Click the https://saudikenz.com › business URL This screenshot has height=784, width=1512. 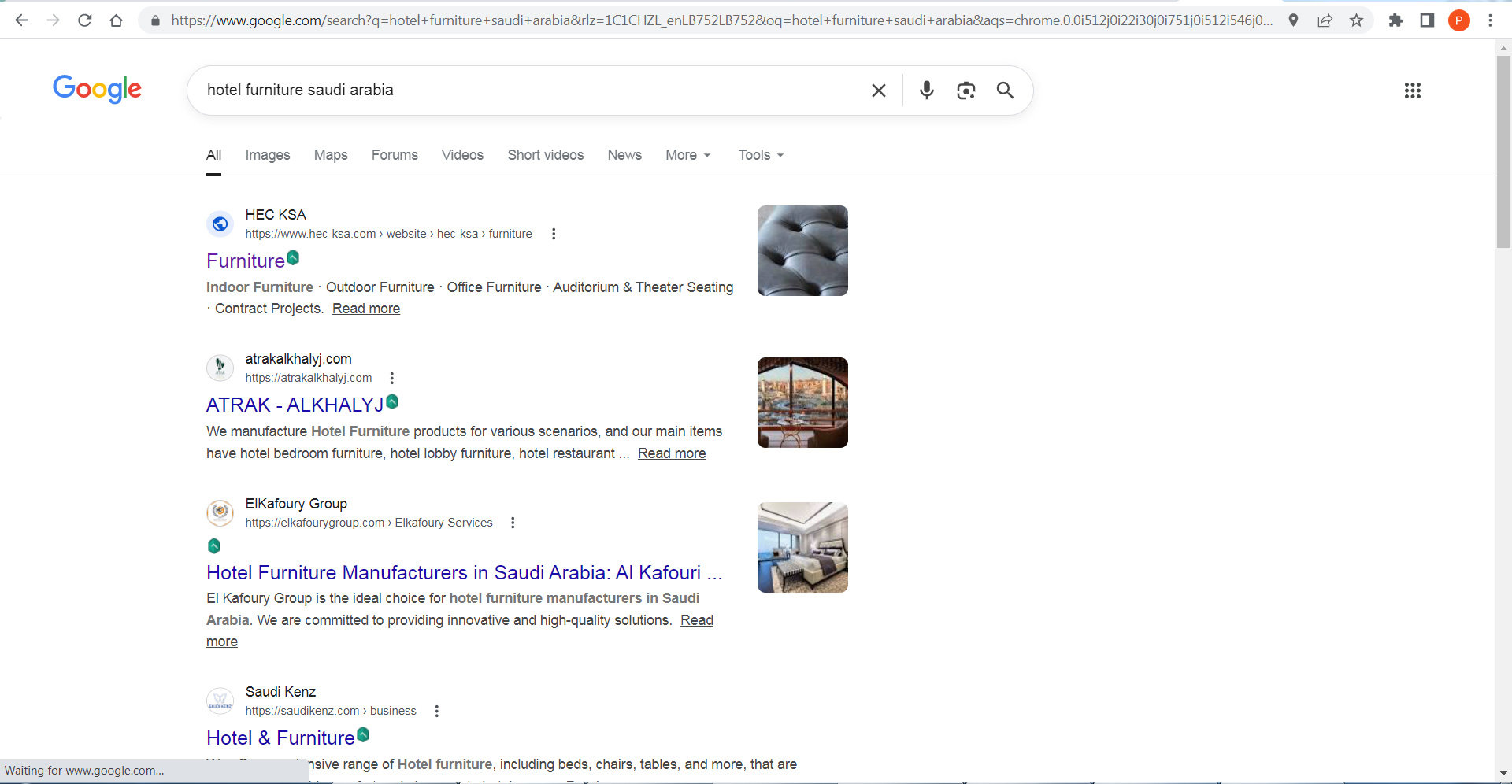331,711
